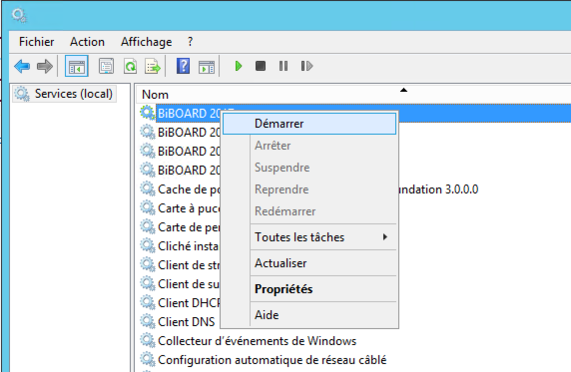Viewport: 571px width, 372px height.
Task: Click the gray Forward arrow in toolbar
Action: (x=45, y=66)
